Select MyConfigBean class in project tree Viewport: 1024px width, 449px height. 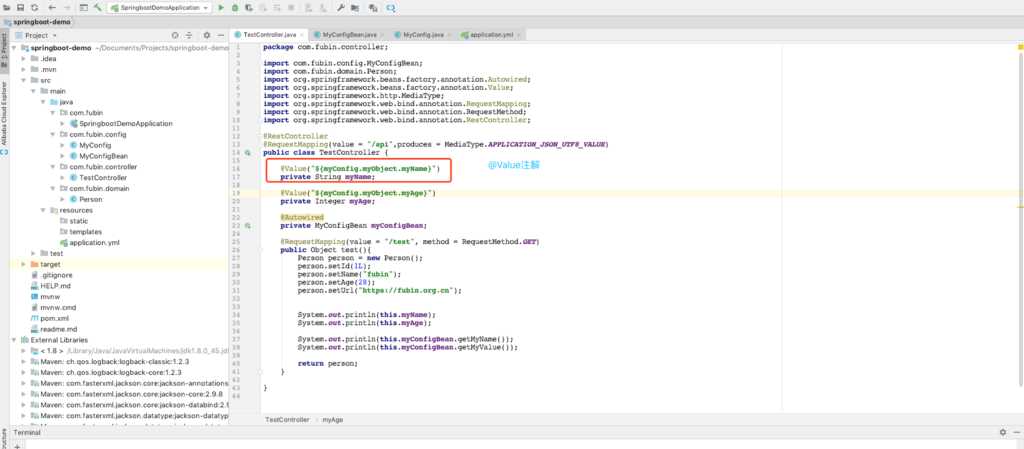tap(103, 156)
